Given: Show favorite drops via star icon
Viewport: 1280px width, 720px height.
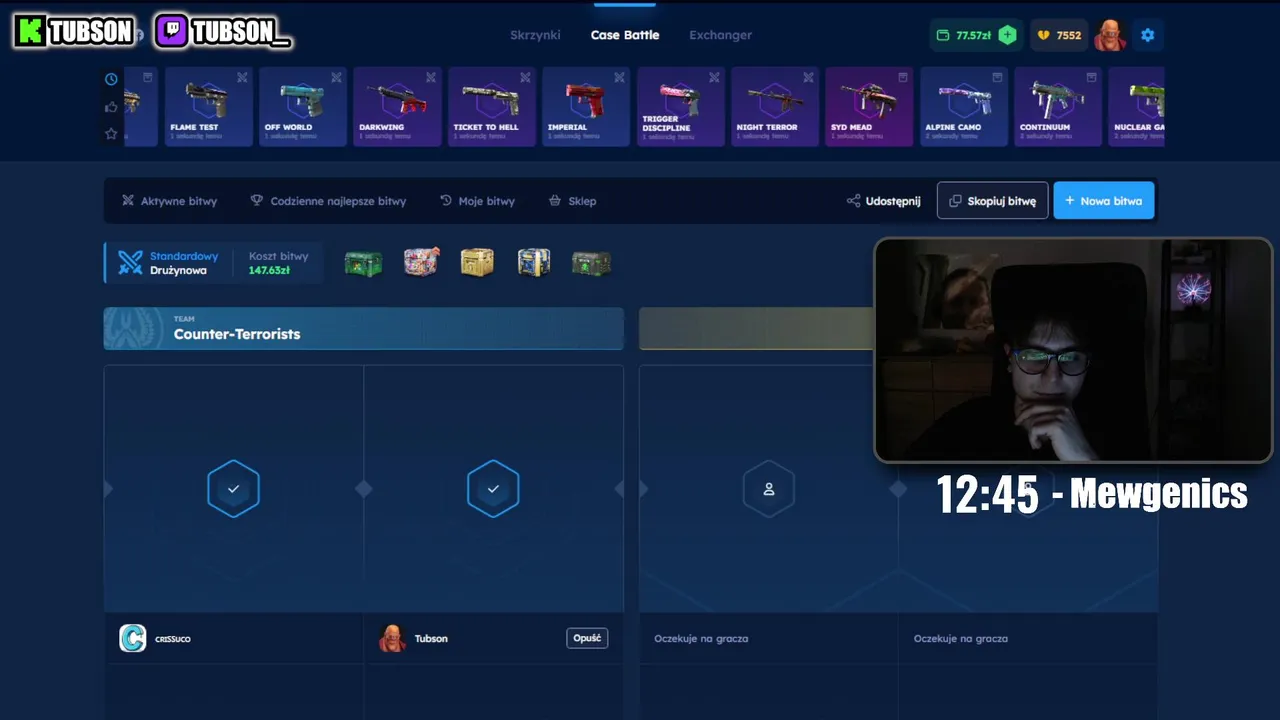Looking at the screenshot, I should pos(111,134).
